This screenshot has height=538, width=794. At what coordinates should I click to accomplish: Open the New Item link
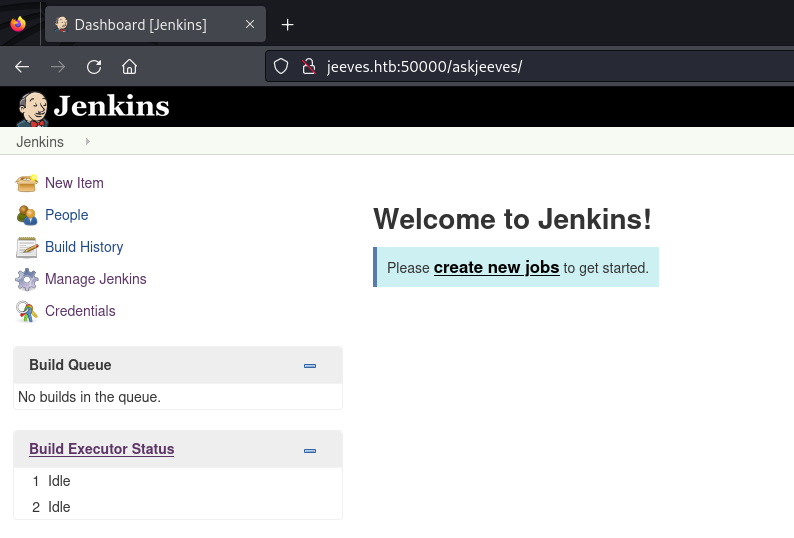pyautogui.click(x=74, y=183)
